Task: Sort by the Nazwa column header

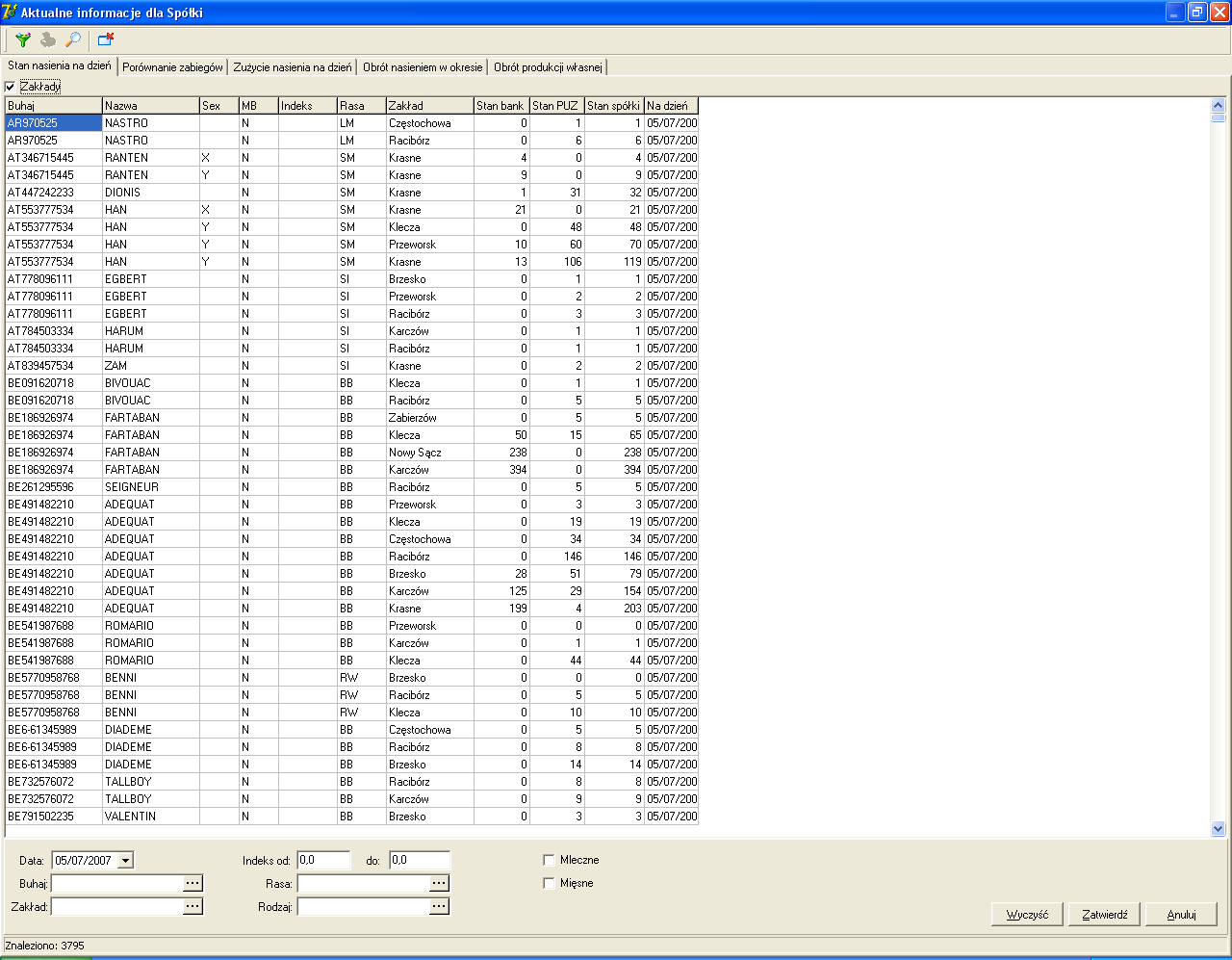Action: [151, 106]
